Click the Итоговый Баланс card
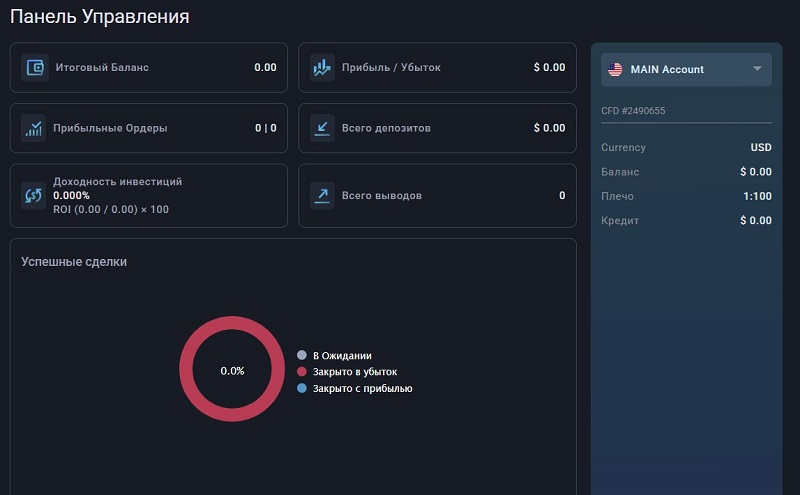Screen dimensions: 800x495 tap(148, 68)
